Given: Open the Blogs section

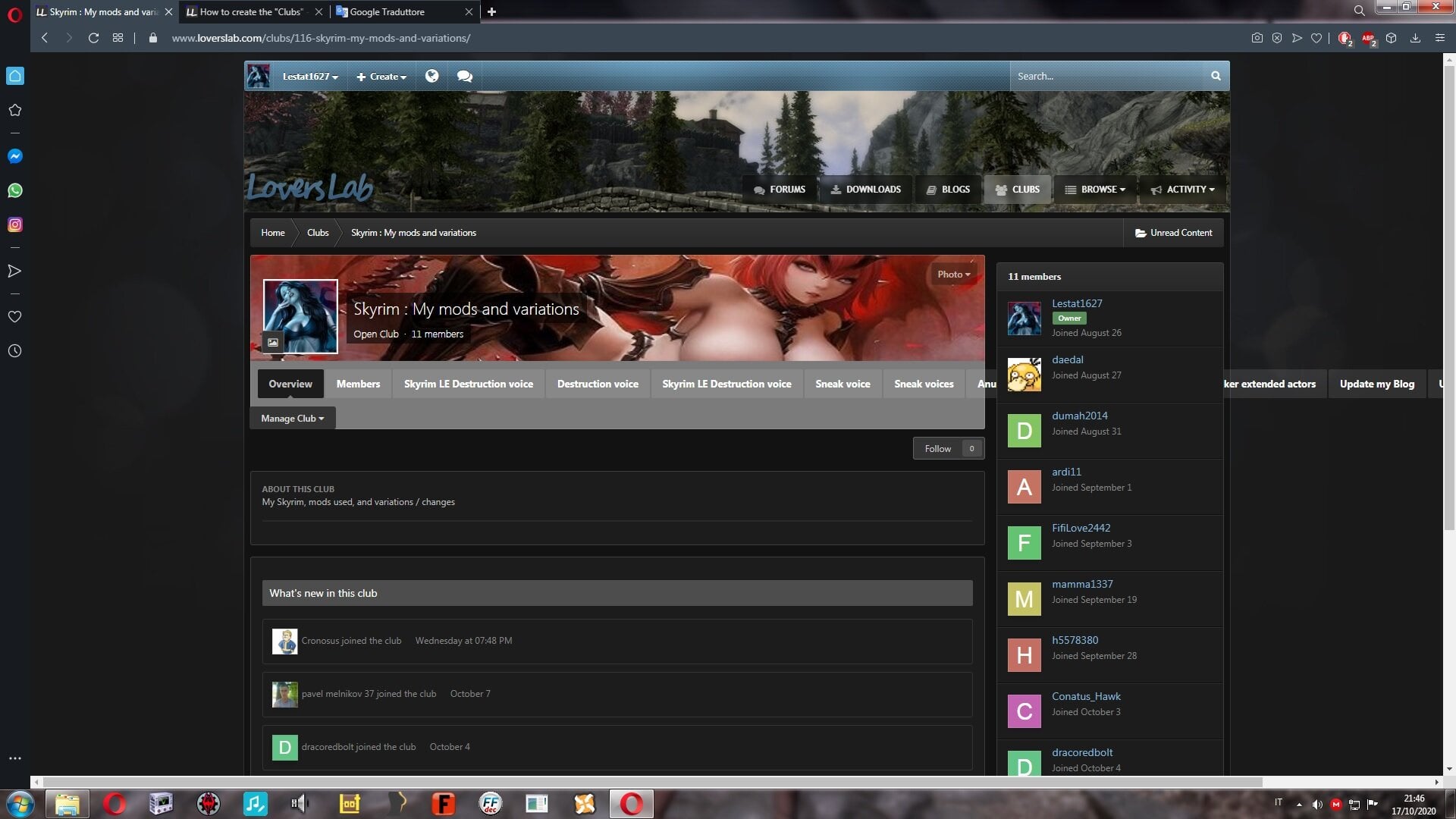Looking at the screenshot, I should pos(948,190).
